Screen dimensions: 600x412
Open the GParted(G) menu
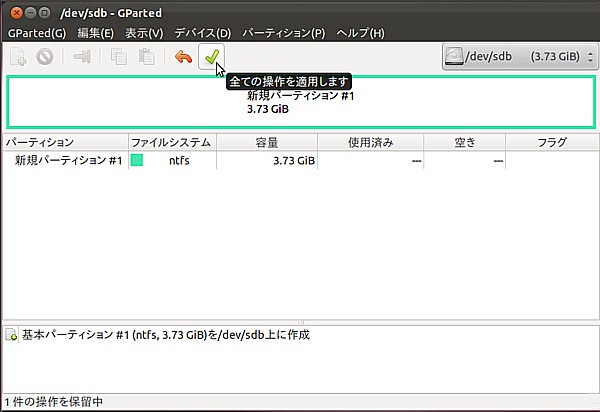pyautogui.click(x=37, y=33)
